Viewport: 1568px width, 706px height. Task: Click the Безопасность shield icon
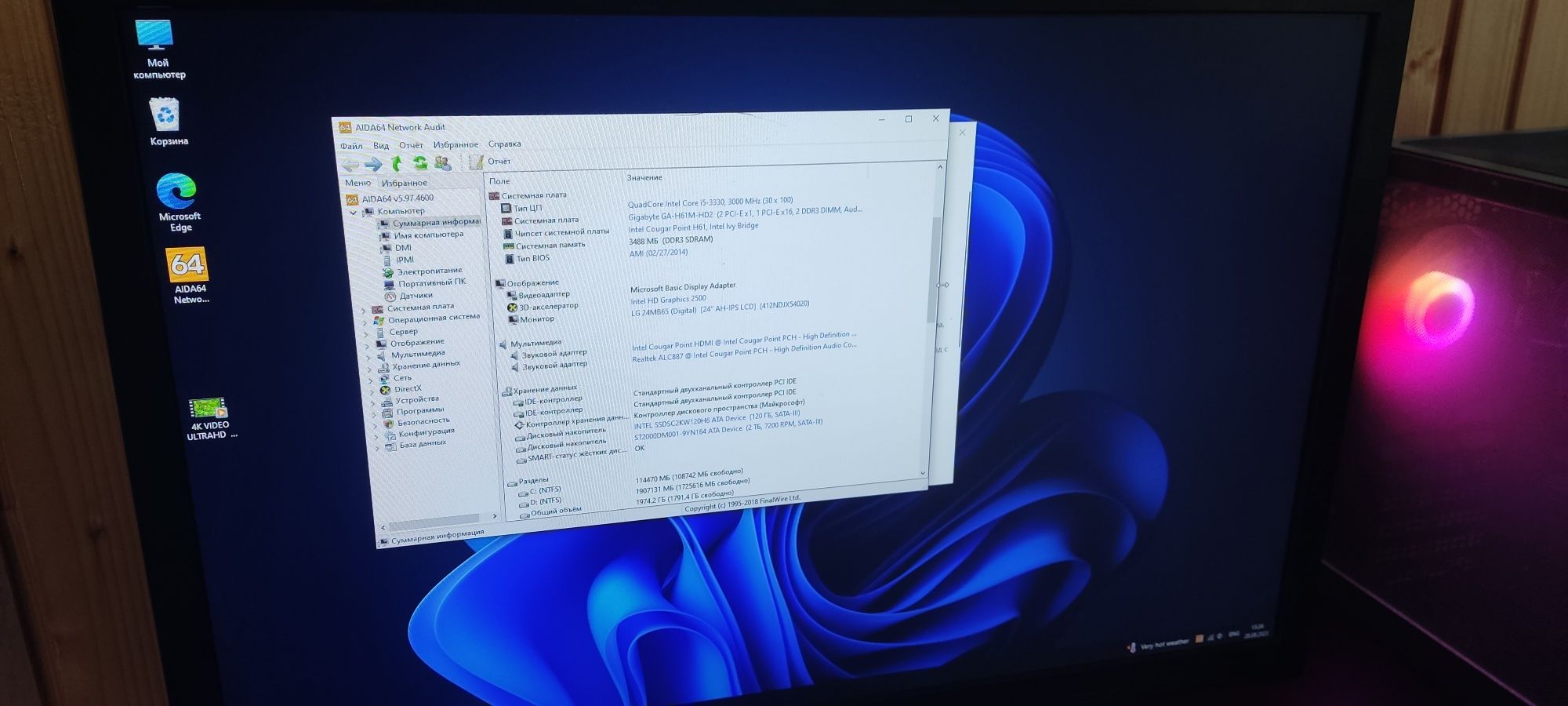click(x=389, y=424)
